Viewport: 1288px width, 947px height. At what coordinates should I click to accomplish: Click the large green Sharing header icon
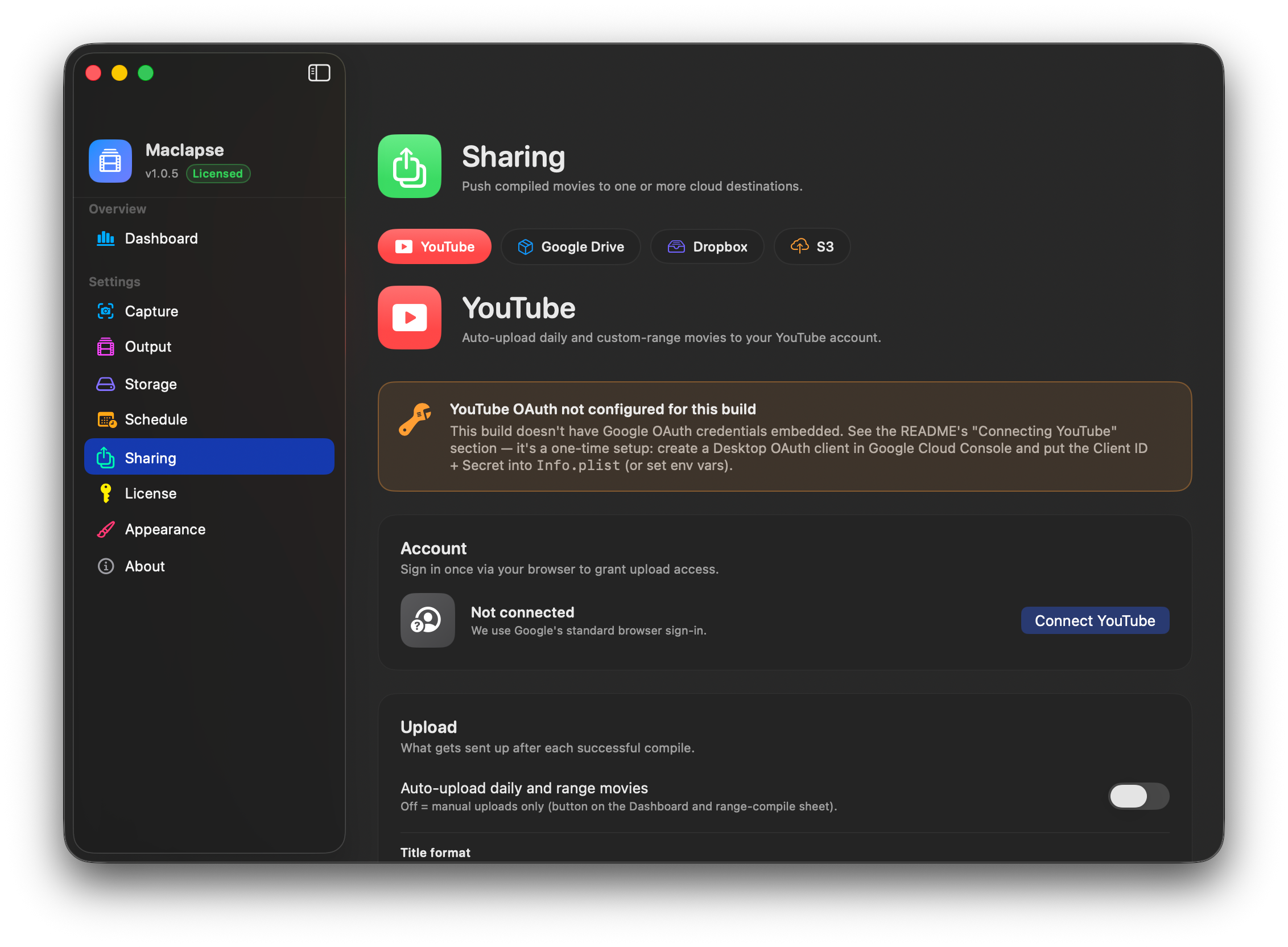(x=410, y=166)
